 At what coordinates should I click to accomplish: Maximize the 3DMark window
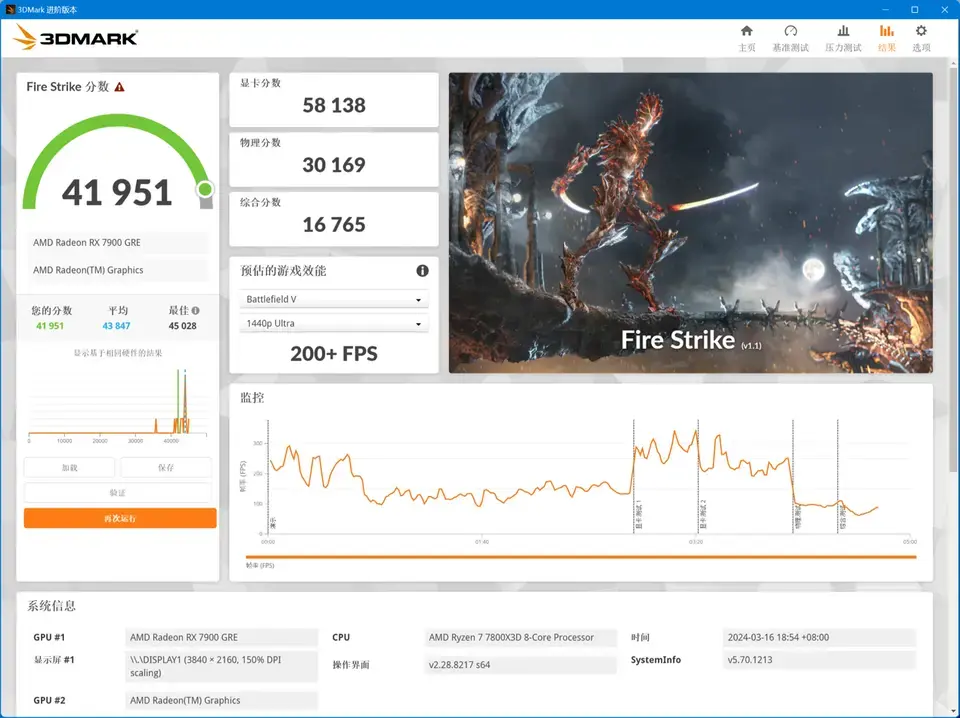[x=915, y=9]
